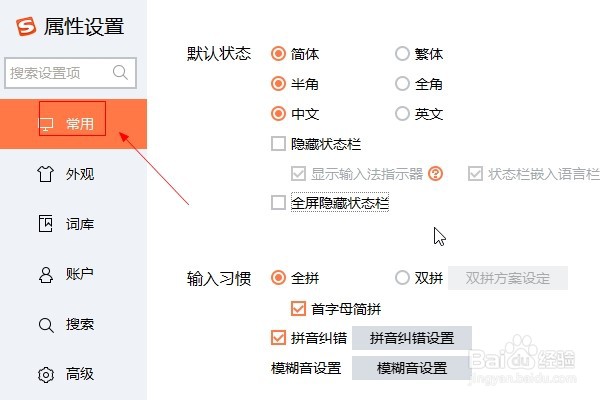Toggle the 全屏隐藏状态栏 checkbox

coord(279,203)
